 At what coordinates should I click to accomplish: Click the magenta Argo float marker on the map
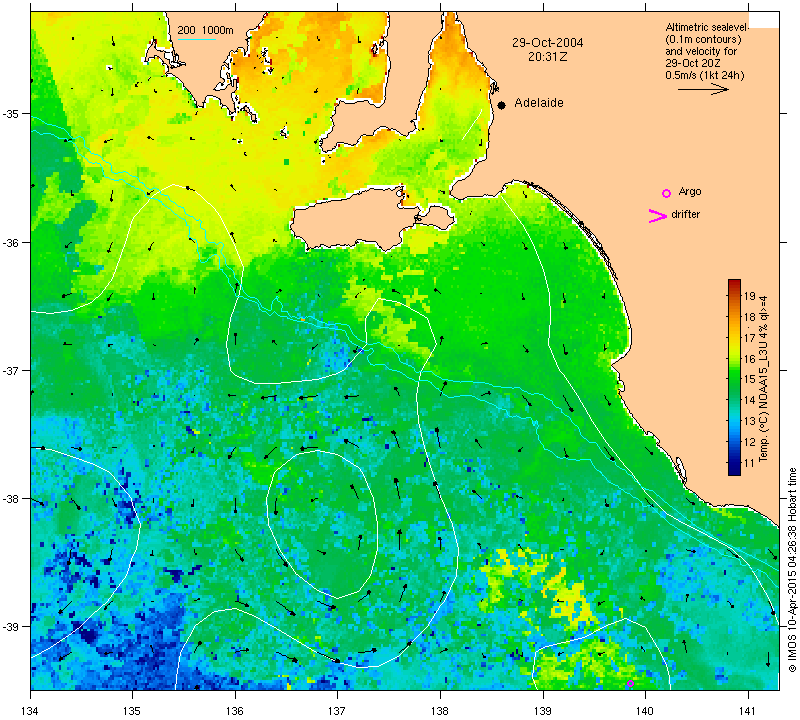630,683
